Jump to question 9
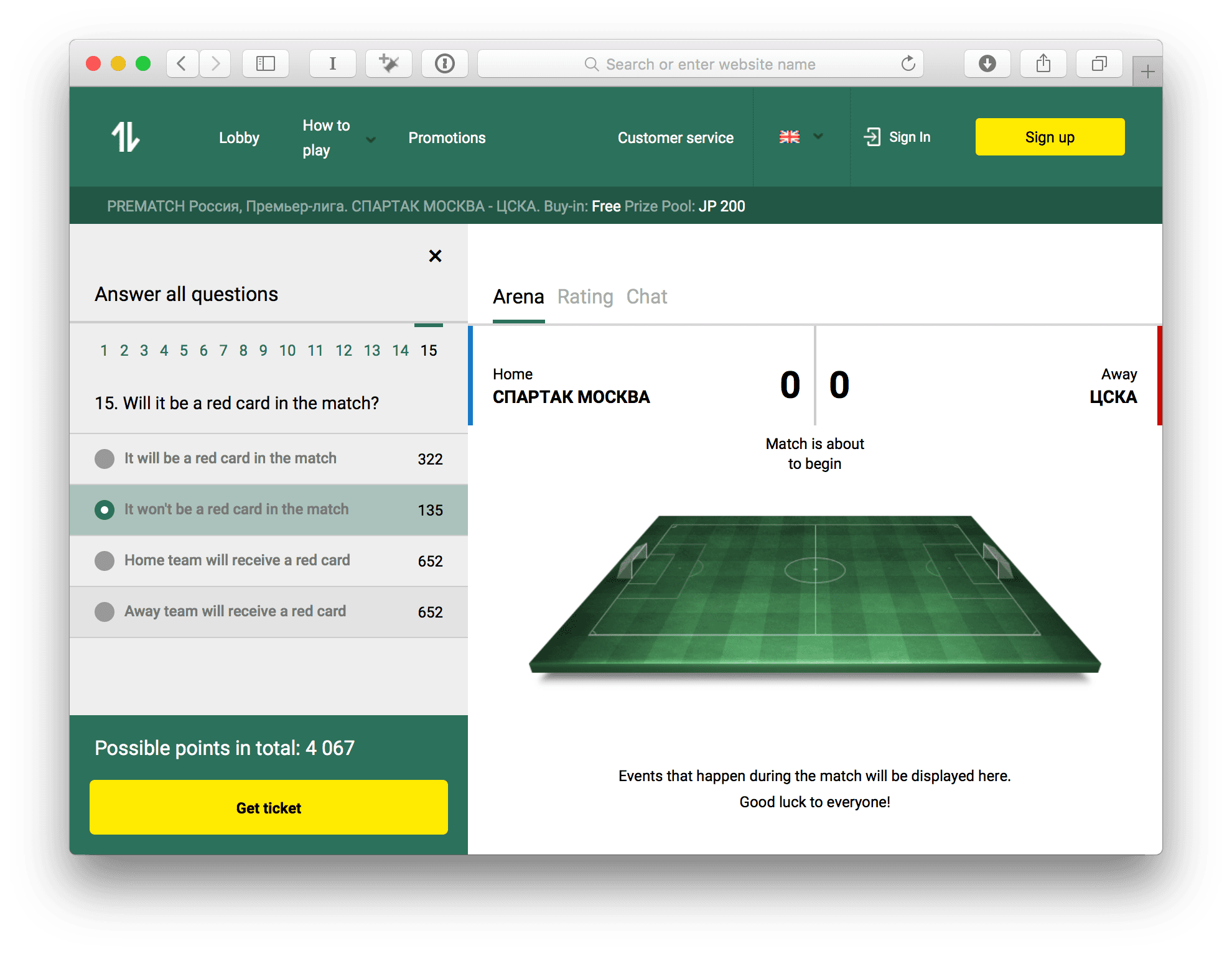Screen dimensions: 1232x954 point(263,350)
